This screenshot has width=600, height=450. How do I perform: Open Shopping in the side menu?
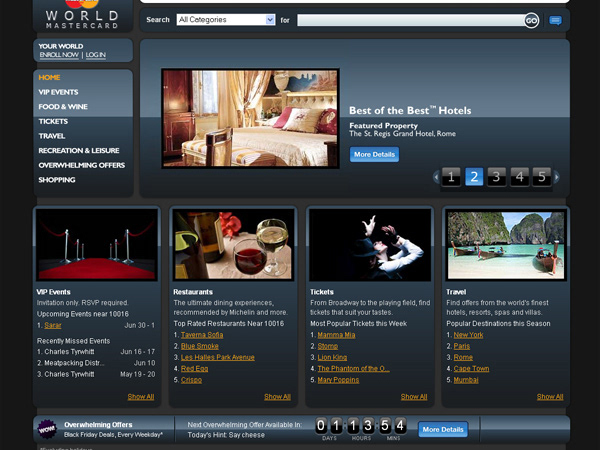57,179
